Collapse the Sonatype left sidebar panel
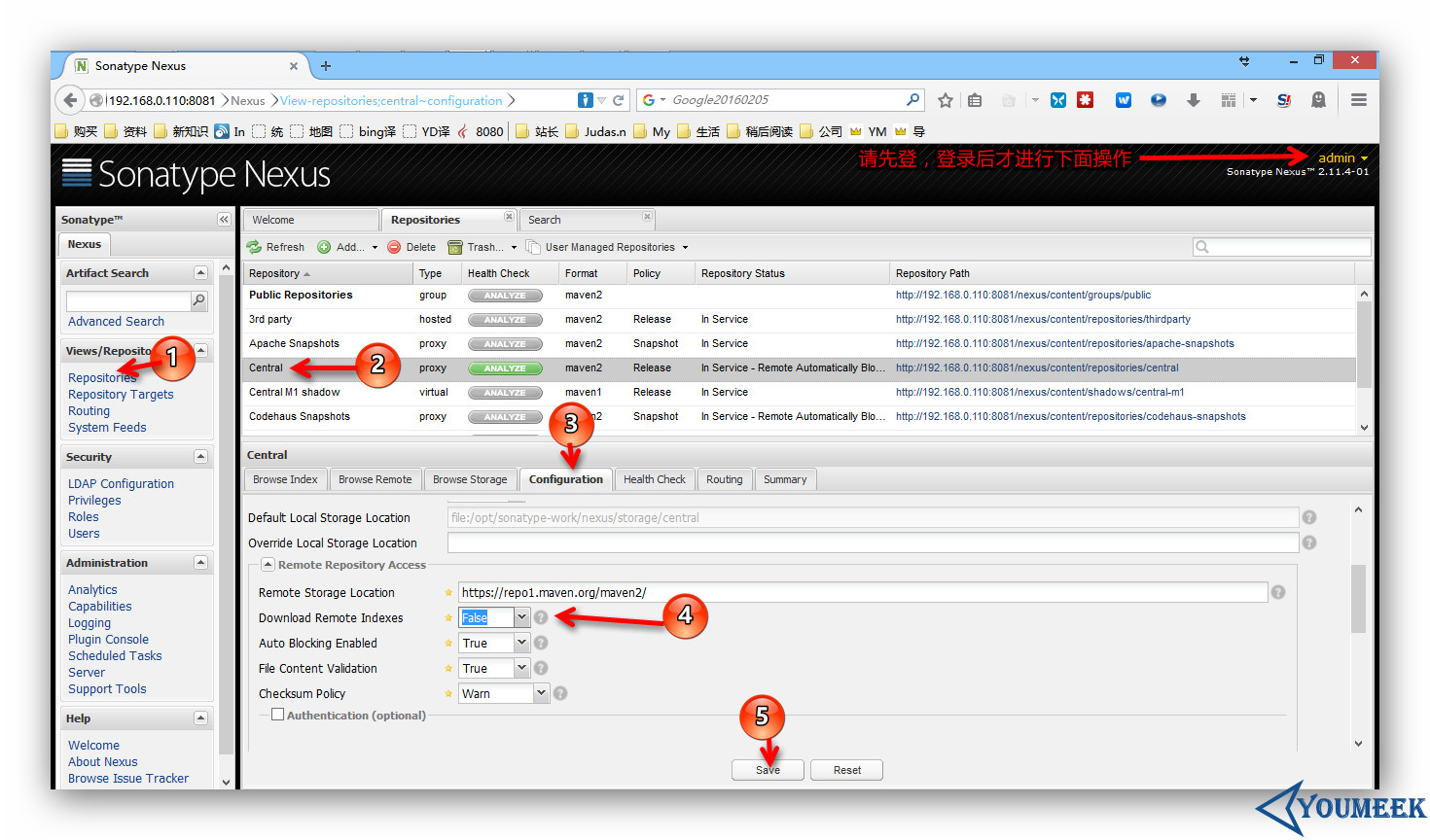This screenshot has width=1430, height=840. pyautogui.click(x=224, y=220)
